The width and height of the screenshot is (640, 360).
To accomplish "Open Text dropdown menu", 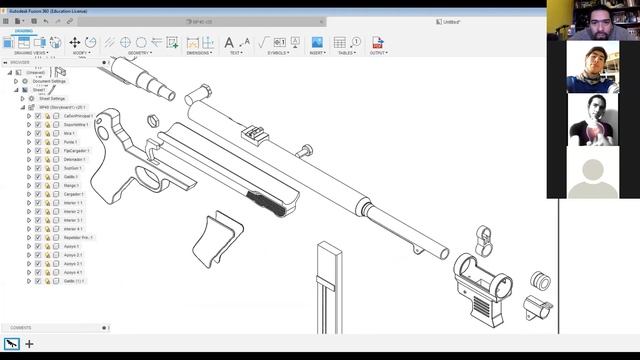I will pos(236,53).
